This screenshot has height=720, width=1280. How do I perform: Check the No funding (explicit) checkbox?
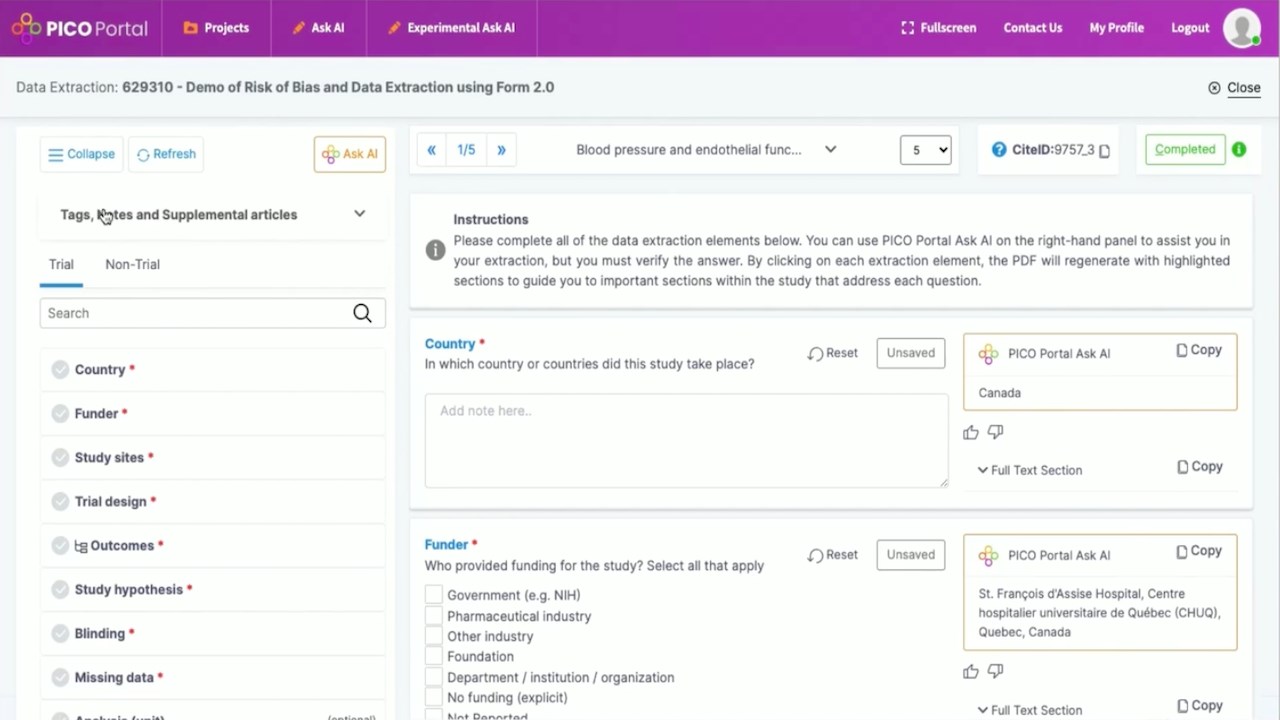(434, 698)
